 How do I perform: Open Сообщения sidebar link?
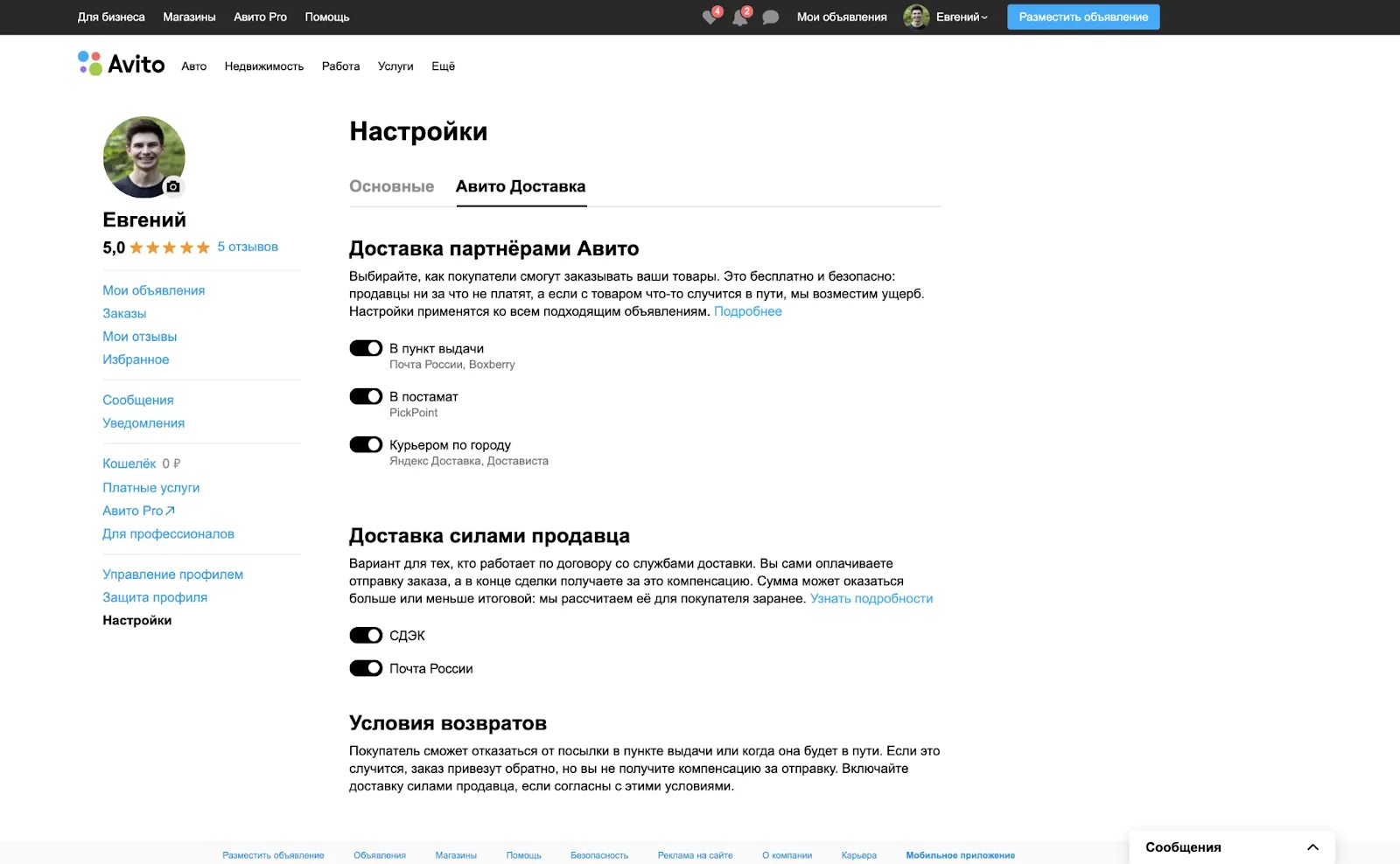[x=138, y=400]
